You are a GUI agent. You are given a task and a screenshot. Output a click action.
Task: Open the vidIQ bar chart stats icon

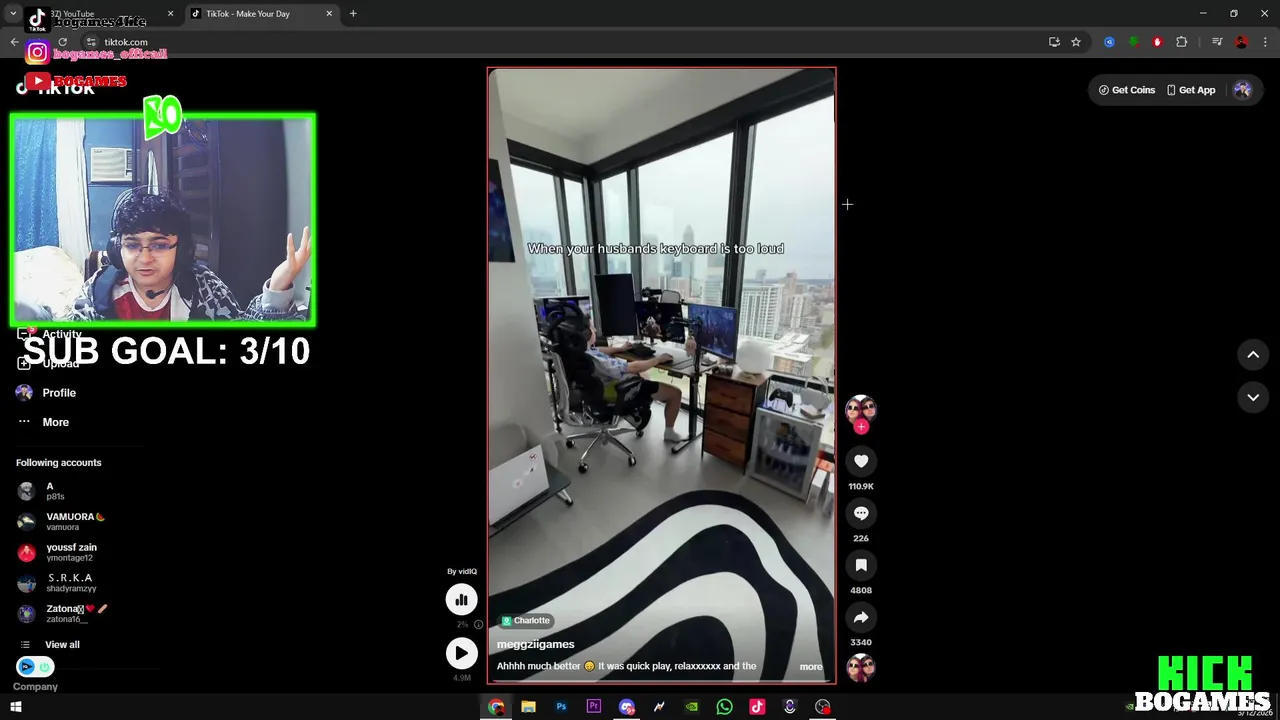pos(461,599)
